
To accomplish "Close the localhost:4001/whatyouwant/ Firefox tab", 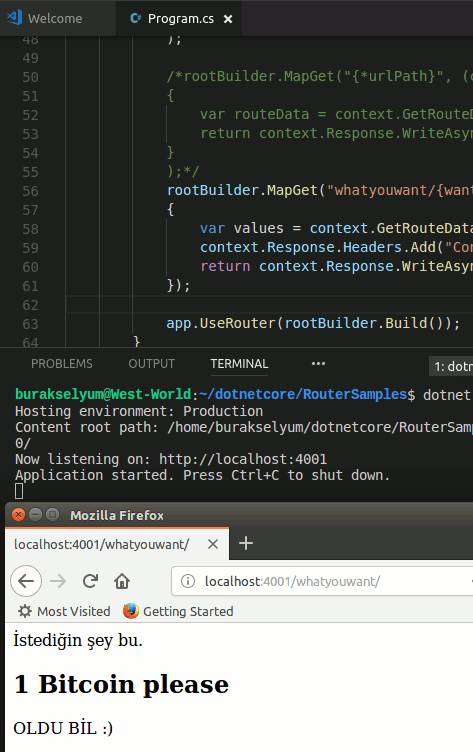I will click(213, 544).
